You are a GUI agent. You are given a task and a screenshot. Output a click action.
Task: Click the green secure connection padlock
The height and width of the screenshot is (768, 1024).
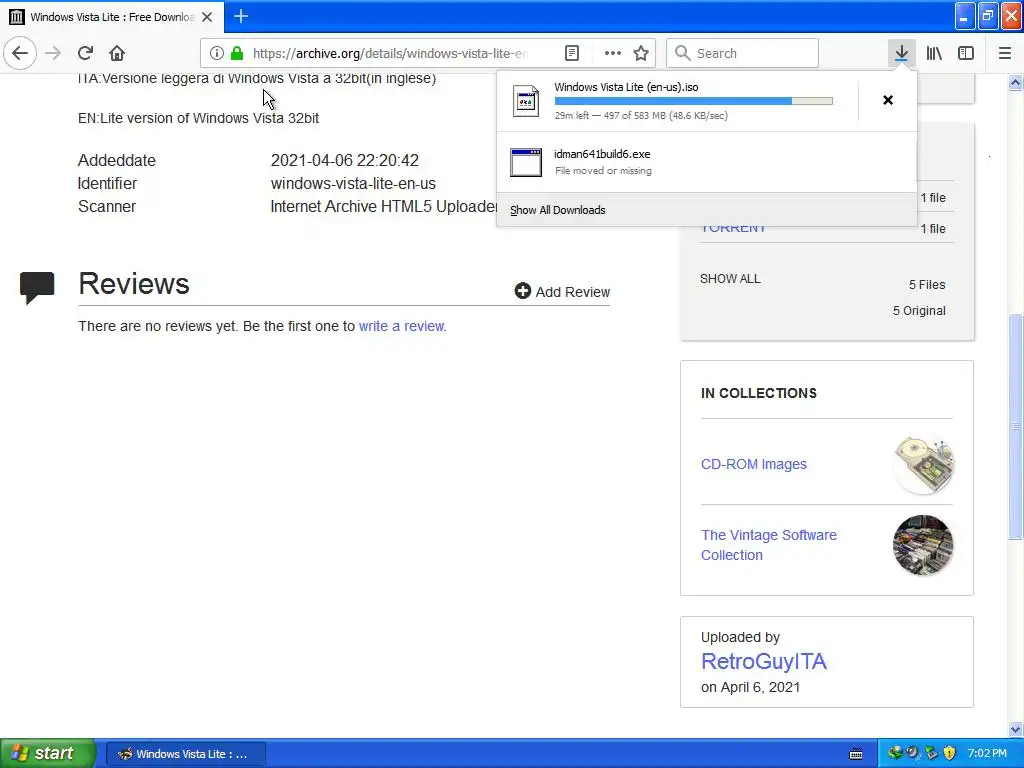pyautogui.click(x=237, y=53)
